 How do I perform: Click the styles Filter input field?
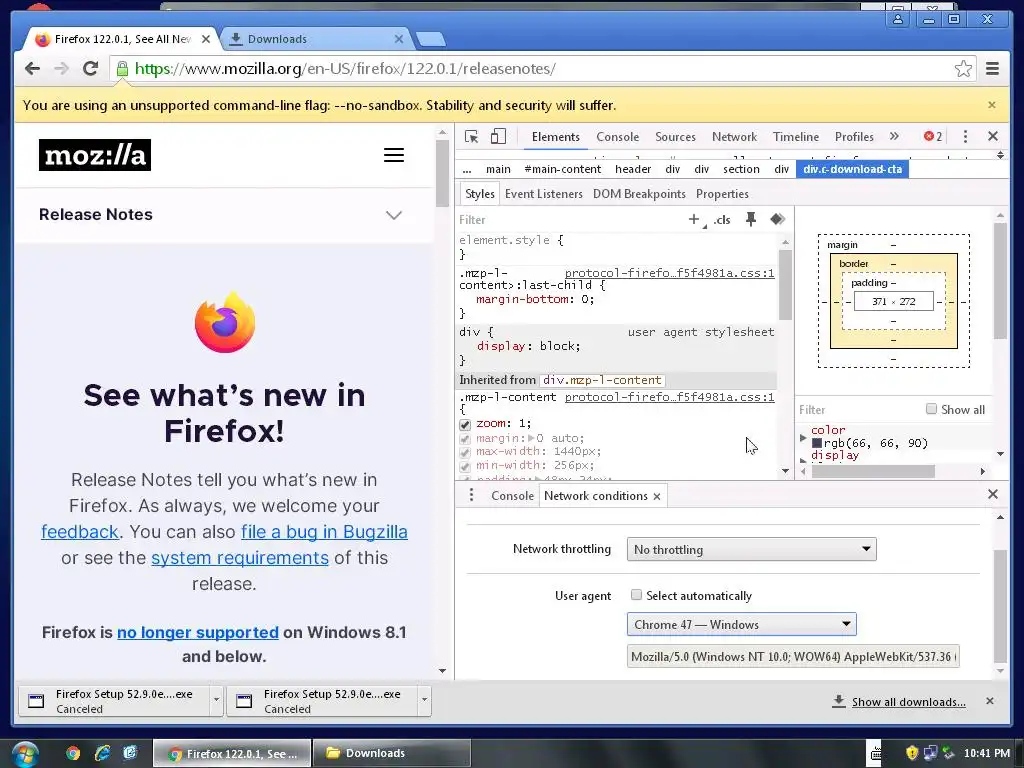point(568,220)
